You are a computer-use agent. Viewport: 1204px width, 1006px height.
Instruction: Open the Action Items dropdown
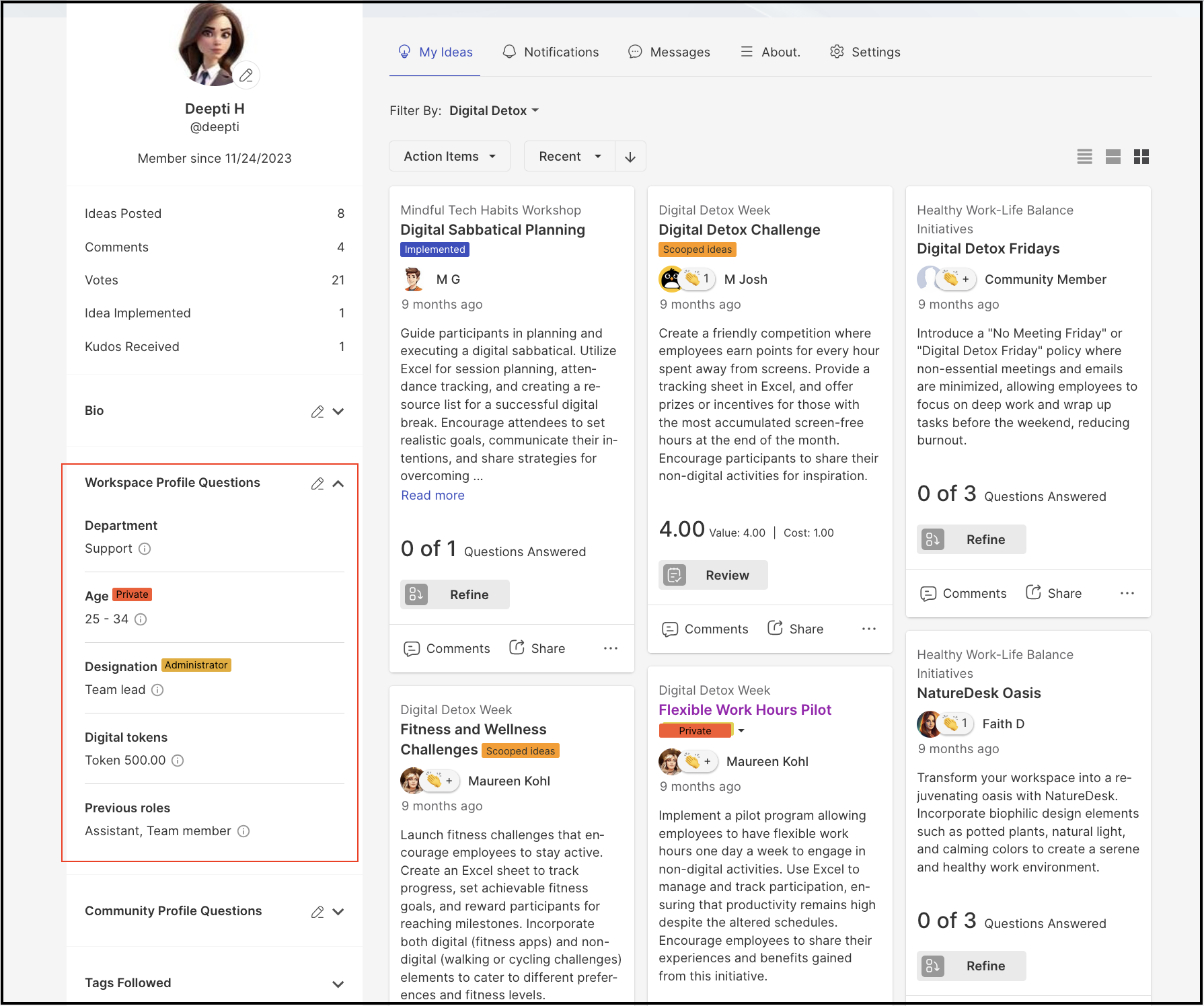[449, 157]
